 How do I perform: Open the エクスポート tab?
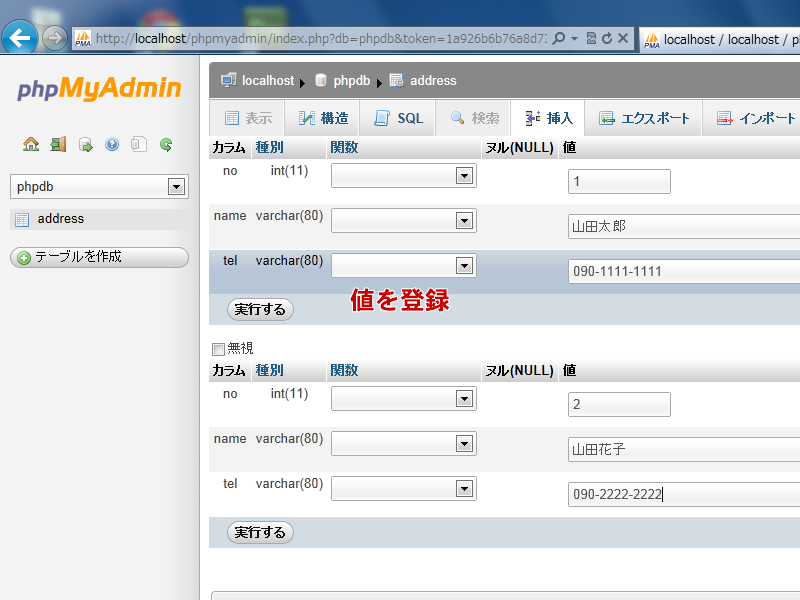point(644,118)
